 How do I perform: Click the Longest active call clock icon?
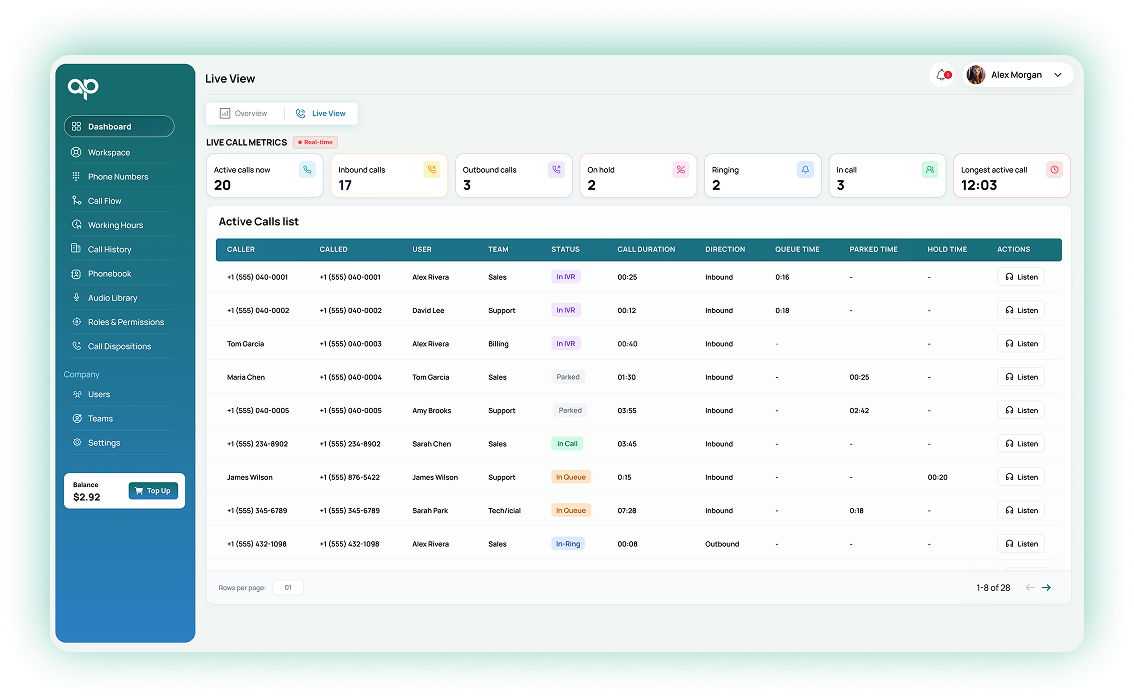click(1054, 170)
